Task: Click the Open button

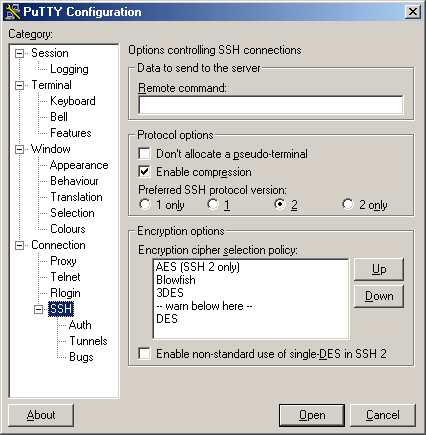Action: [x=312, y=415]
